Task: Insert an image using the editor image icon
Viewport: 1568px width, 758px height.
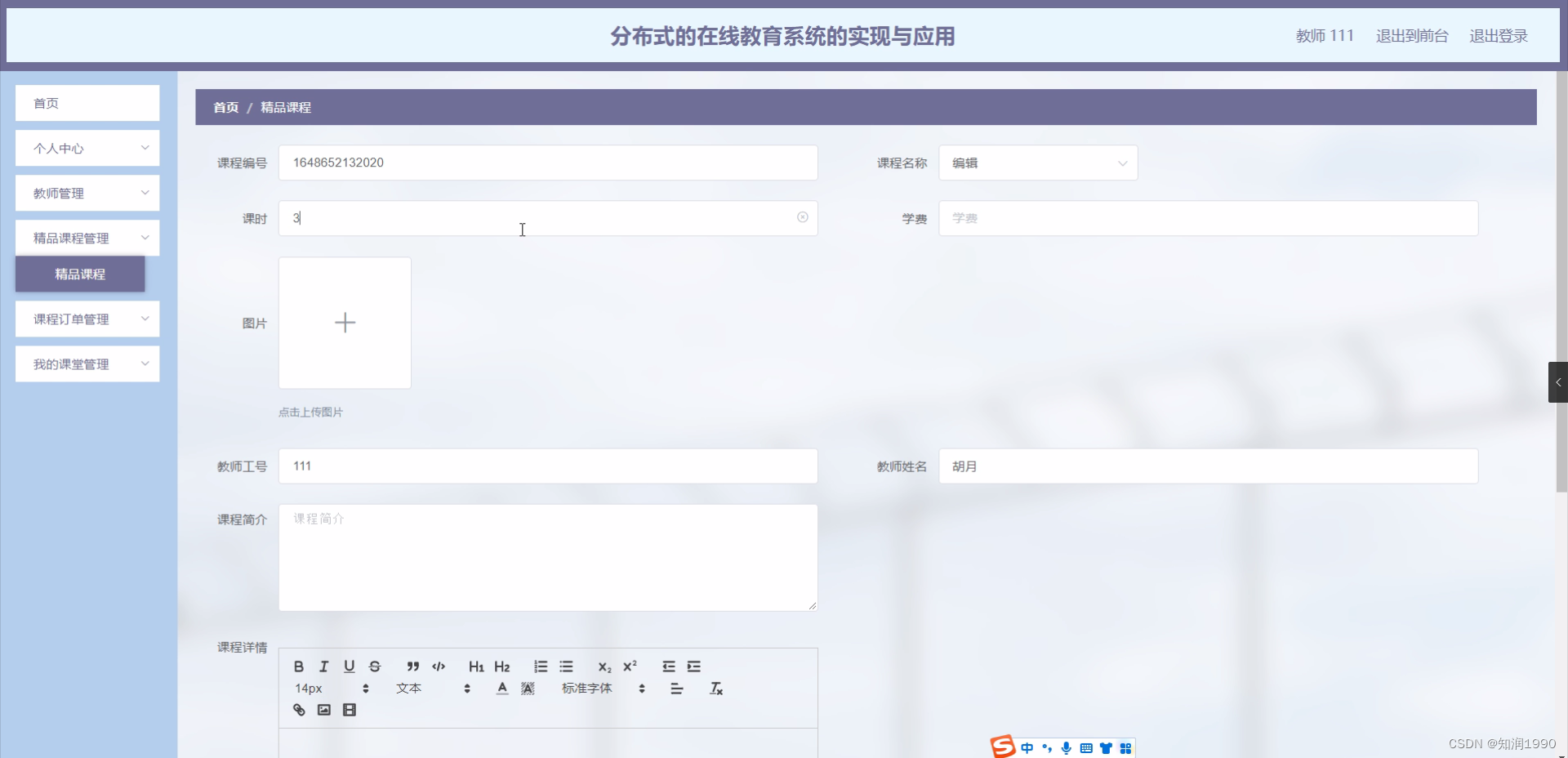Action: click(324, 710)
